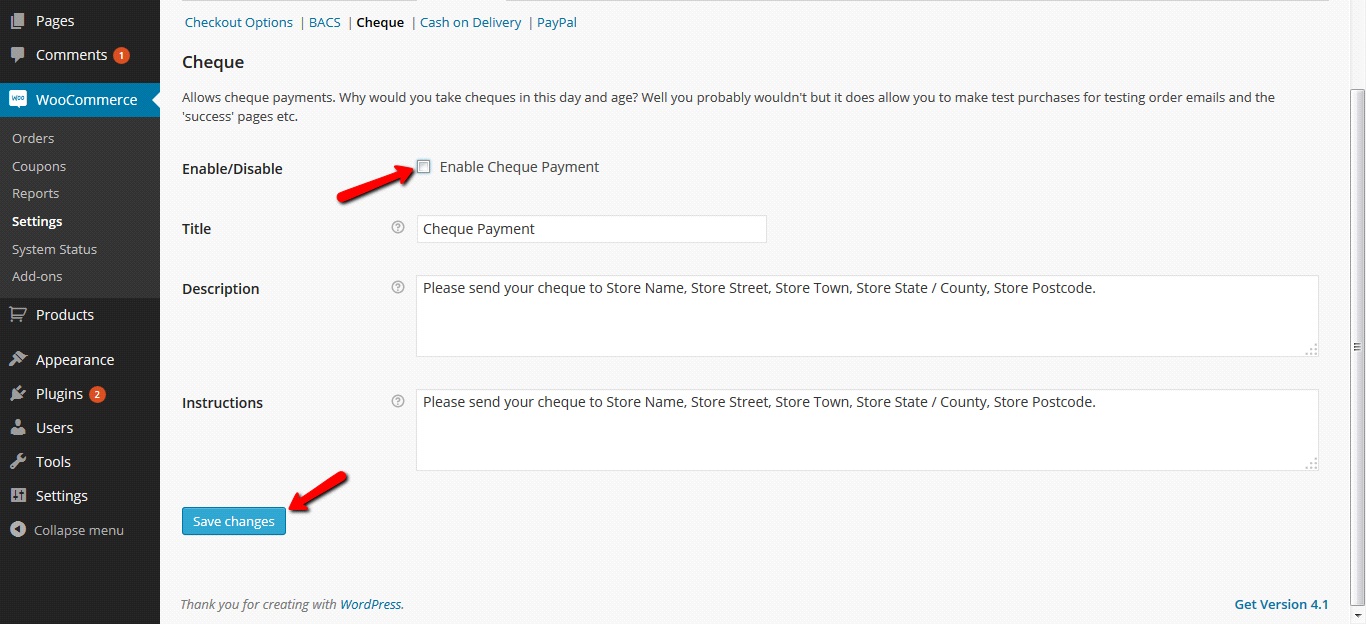Click the Users person icon
Image resolution: width=1366 pixels, height=624 pixels.
[18, 427]
